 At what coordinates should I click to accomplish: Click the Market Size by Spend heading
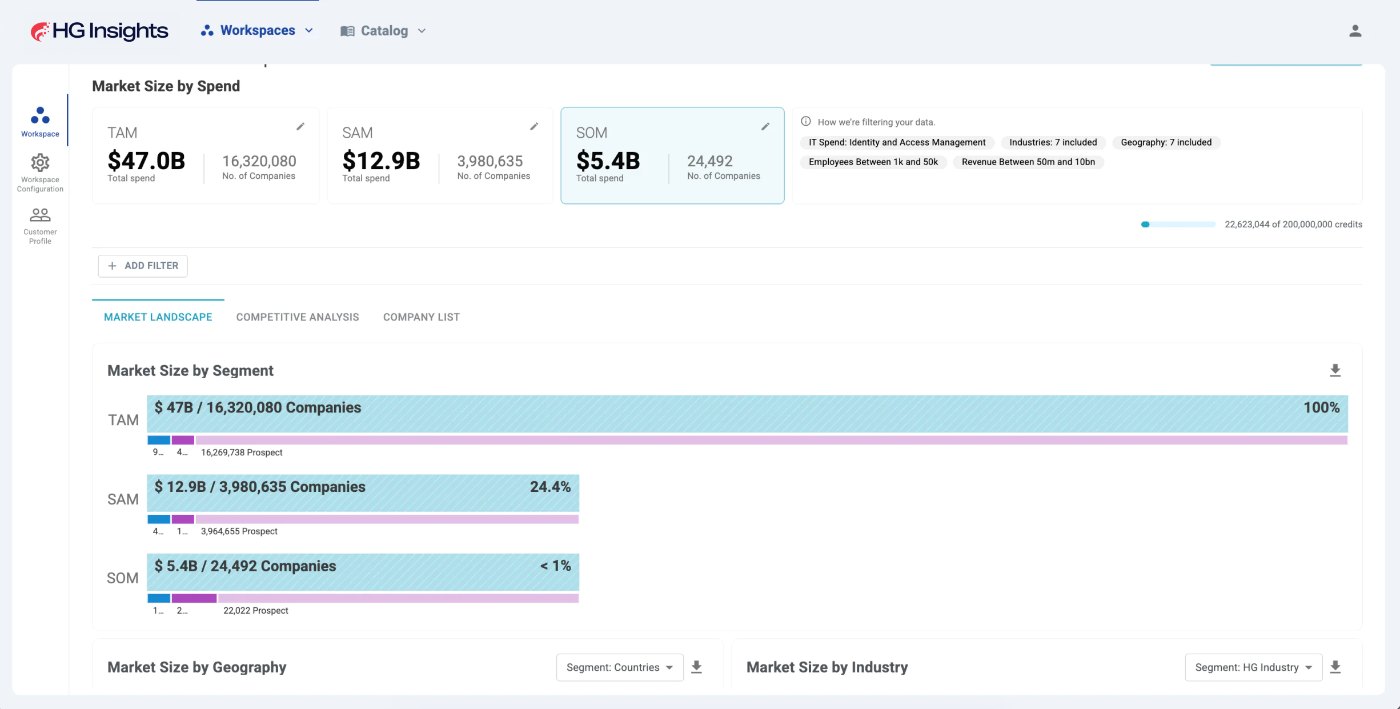coord(166,86)
